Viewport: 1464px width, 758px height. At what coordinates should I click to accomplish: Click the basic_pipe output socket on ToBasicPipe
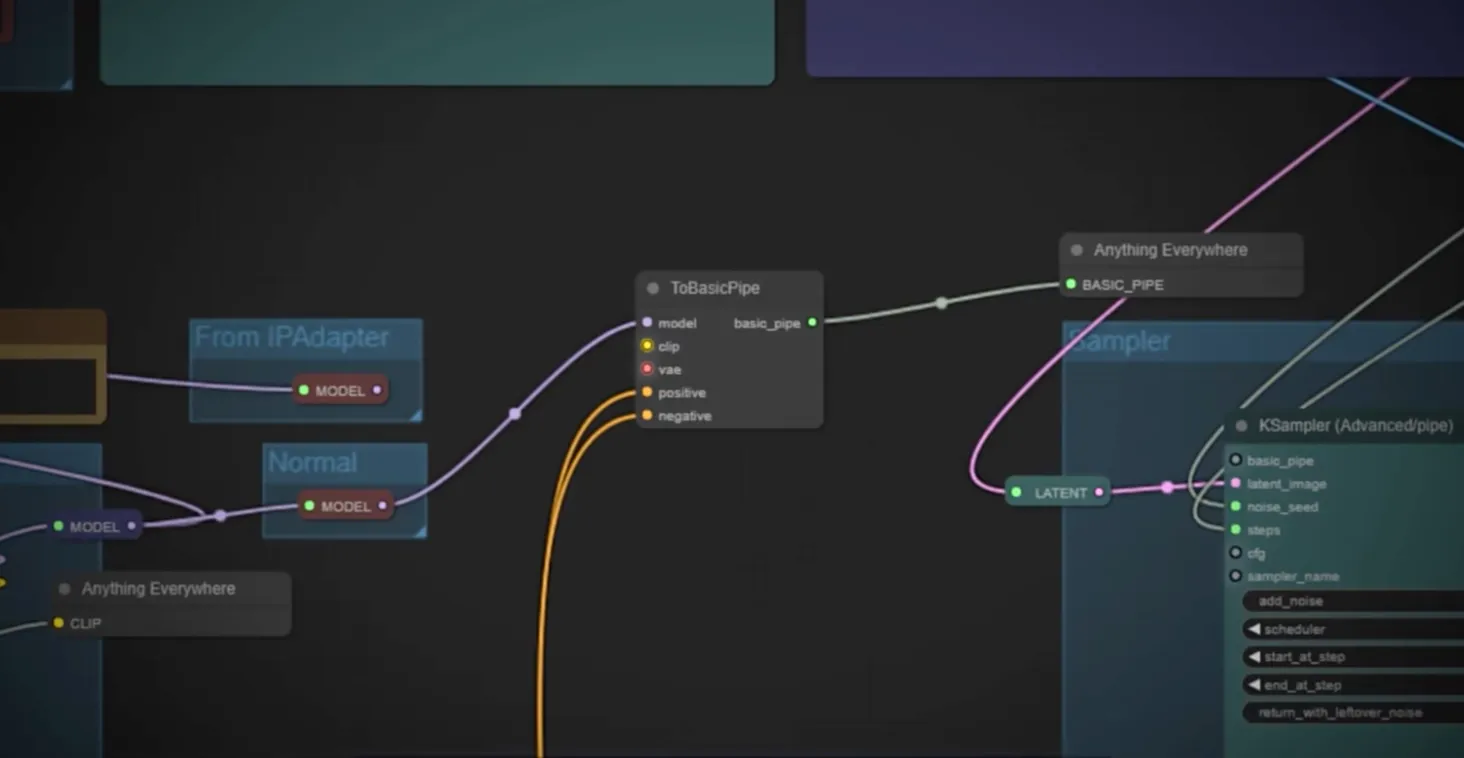coord(812,323)
